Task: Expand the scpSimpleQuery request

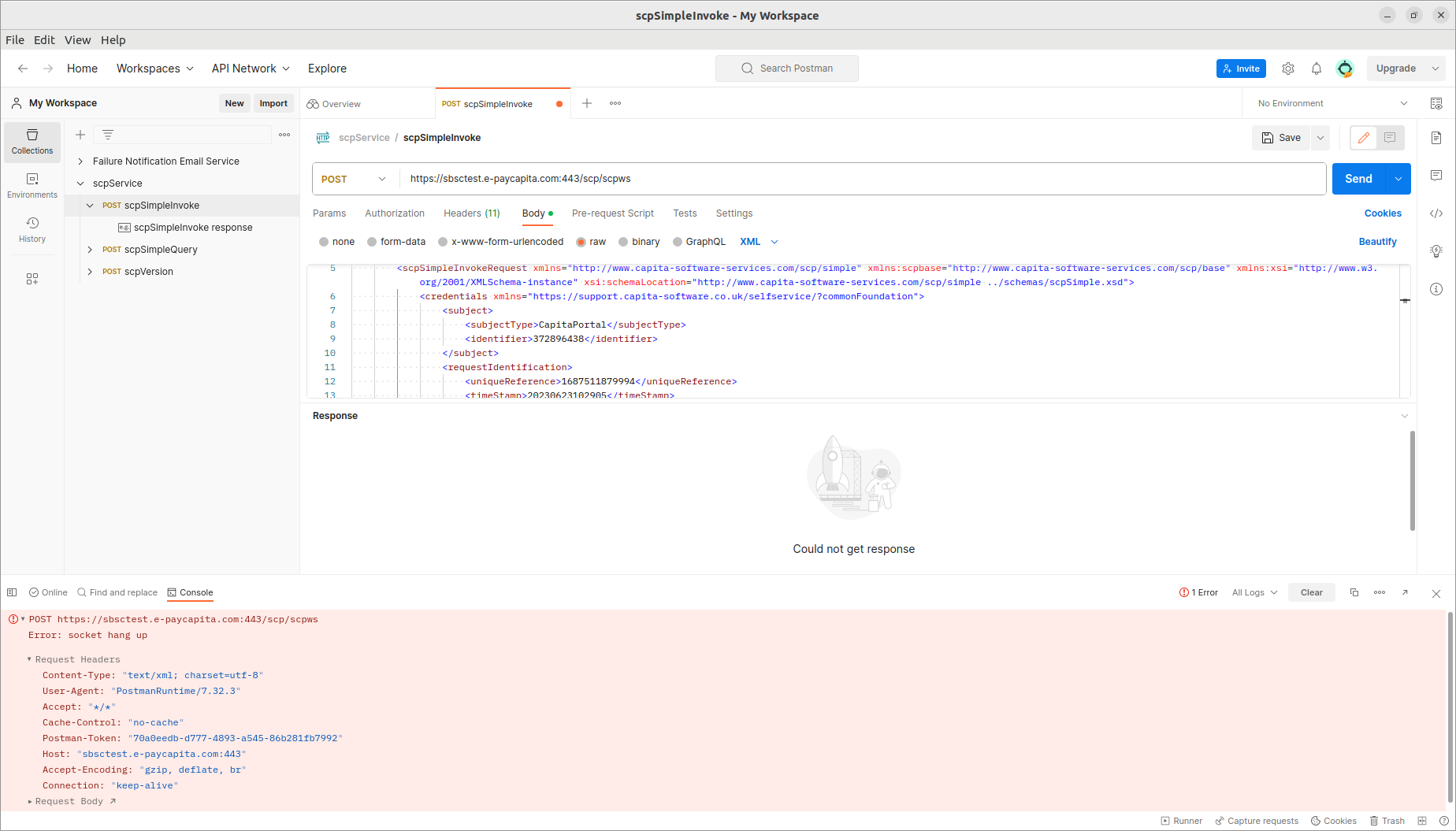Action: 90,250
